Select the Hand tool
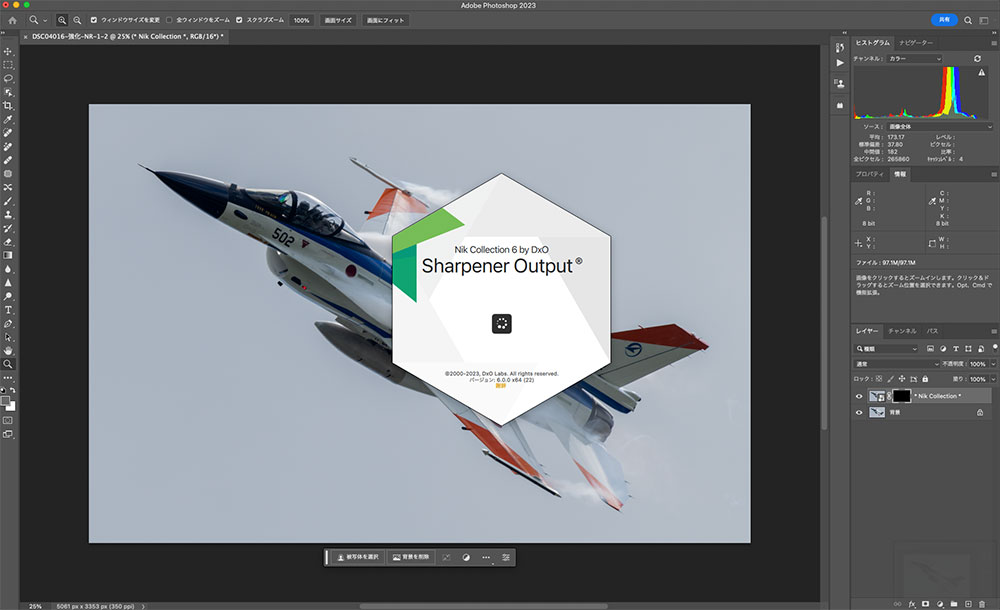This screenshot has height=610, width=1000. (x=8, y=350)
